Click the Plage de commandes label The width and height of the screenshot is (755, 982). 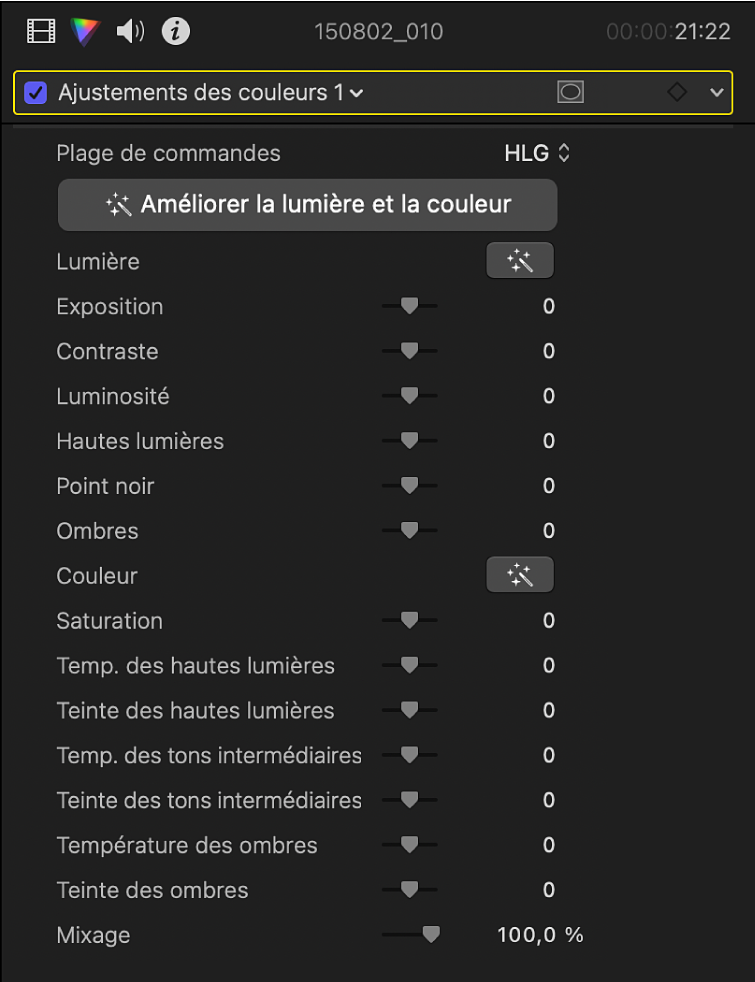click(168, 152)
